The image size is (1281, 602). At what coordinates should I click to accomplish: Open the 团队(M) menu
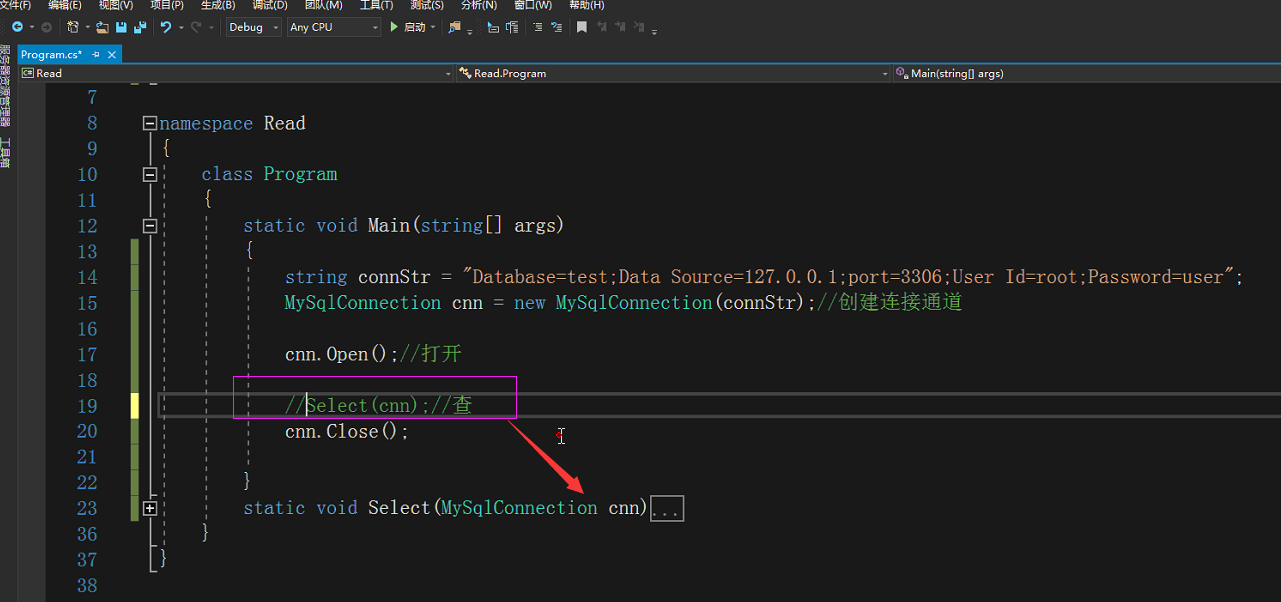tap(324, 5)
